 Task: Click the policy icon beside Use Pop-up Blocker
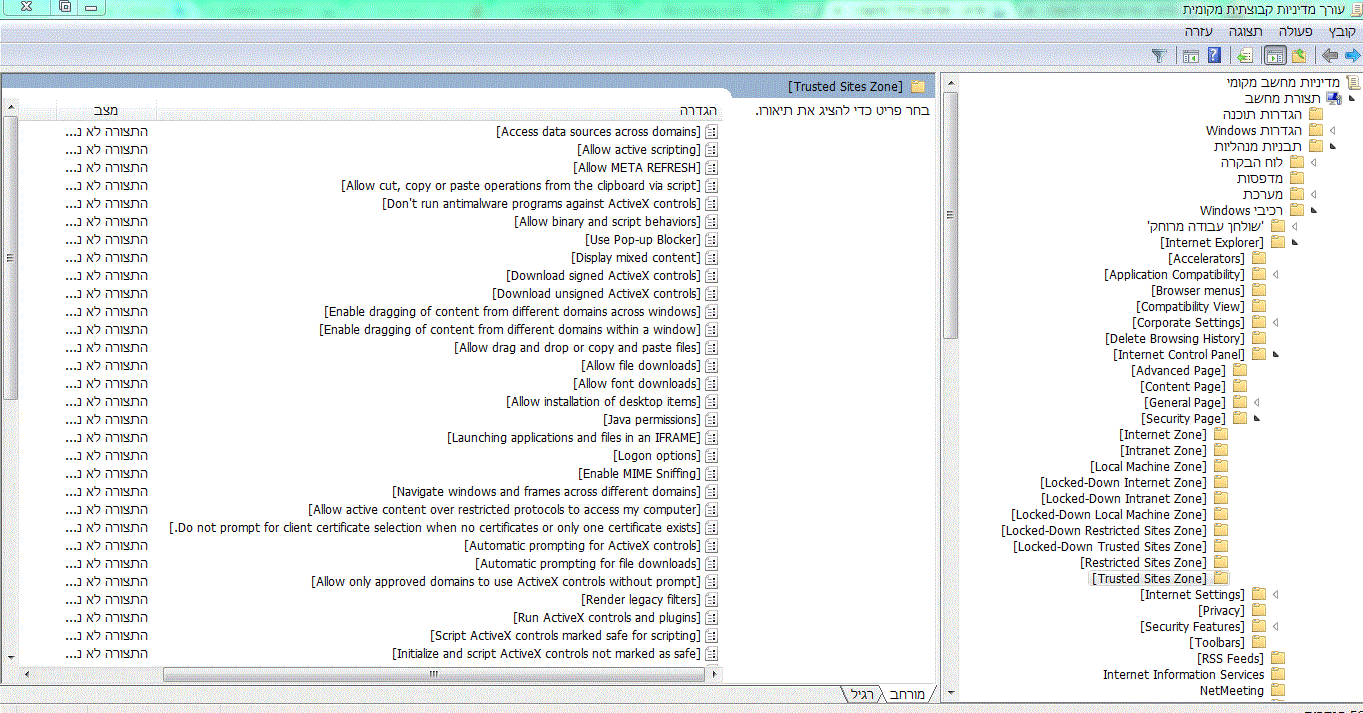712,240
